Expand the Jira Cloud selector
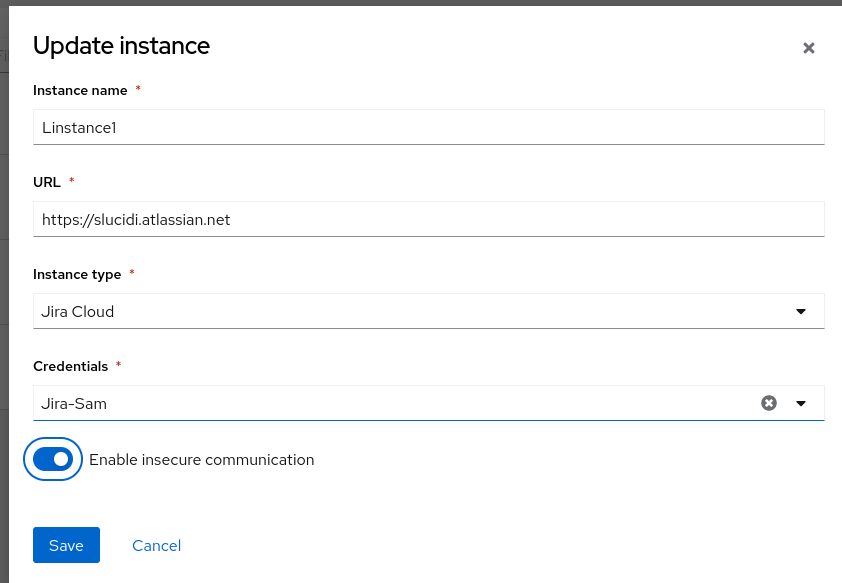The height and width of the screenshot is (583, 842). point(800,311)
